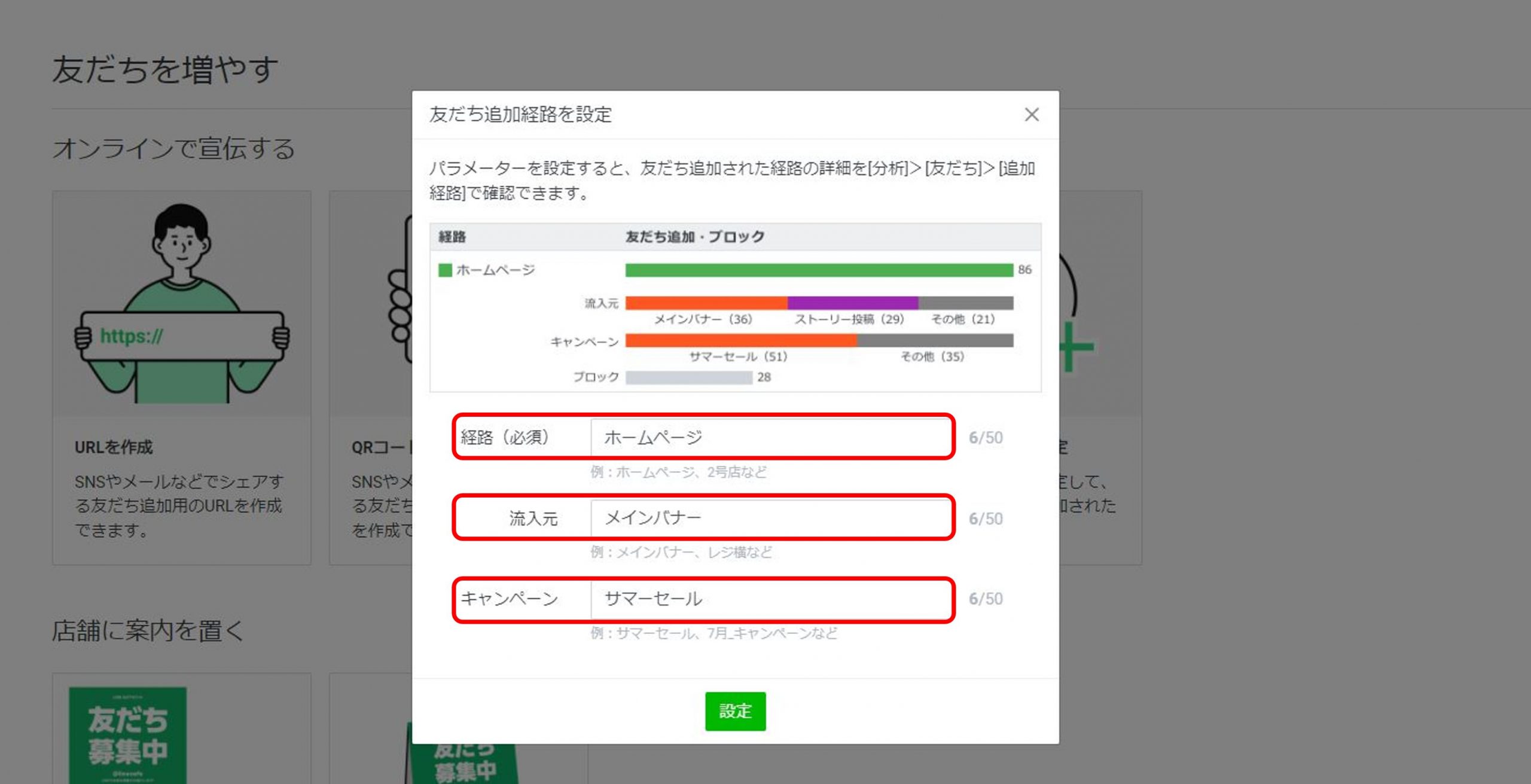Image resolution: width=1531 pixels, height=784 pixels.
Task: Click the grey その他 (21) bar segment
Action: 966,303
